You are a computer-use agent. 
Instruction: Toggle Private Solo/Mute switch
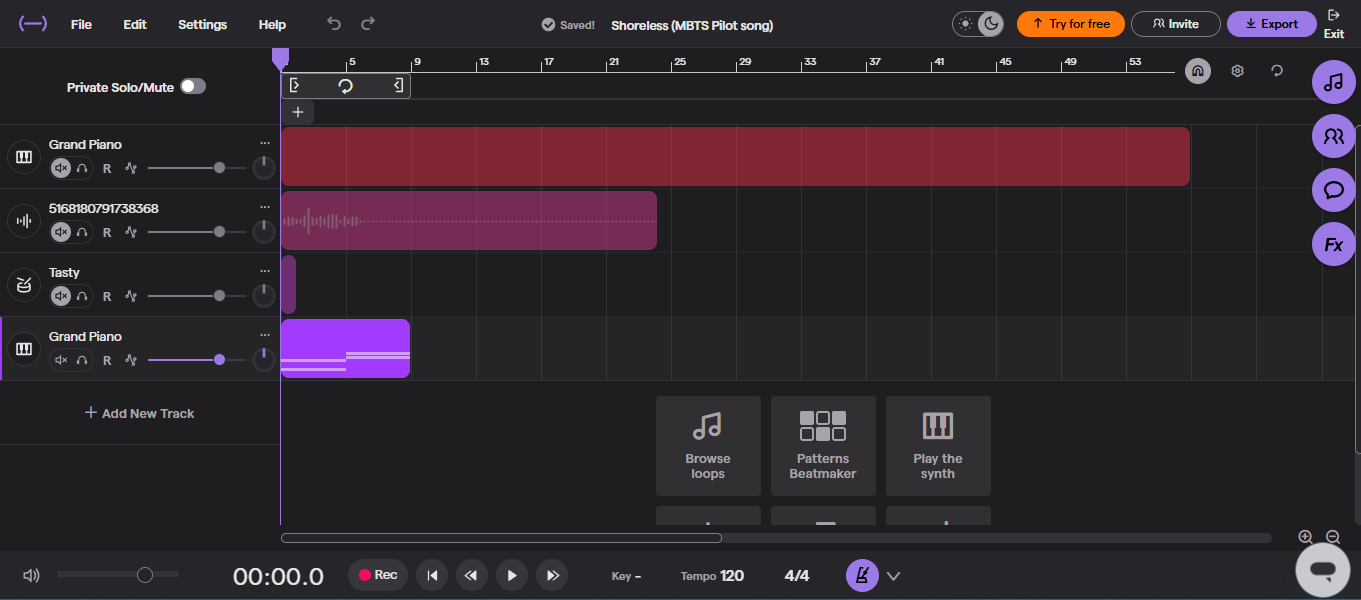[x=193, y=87]
